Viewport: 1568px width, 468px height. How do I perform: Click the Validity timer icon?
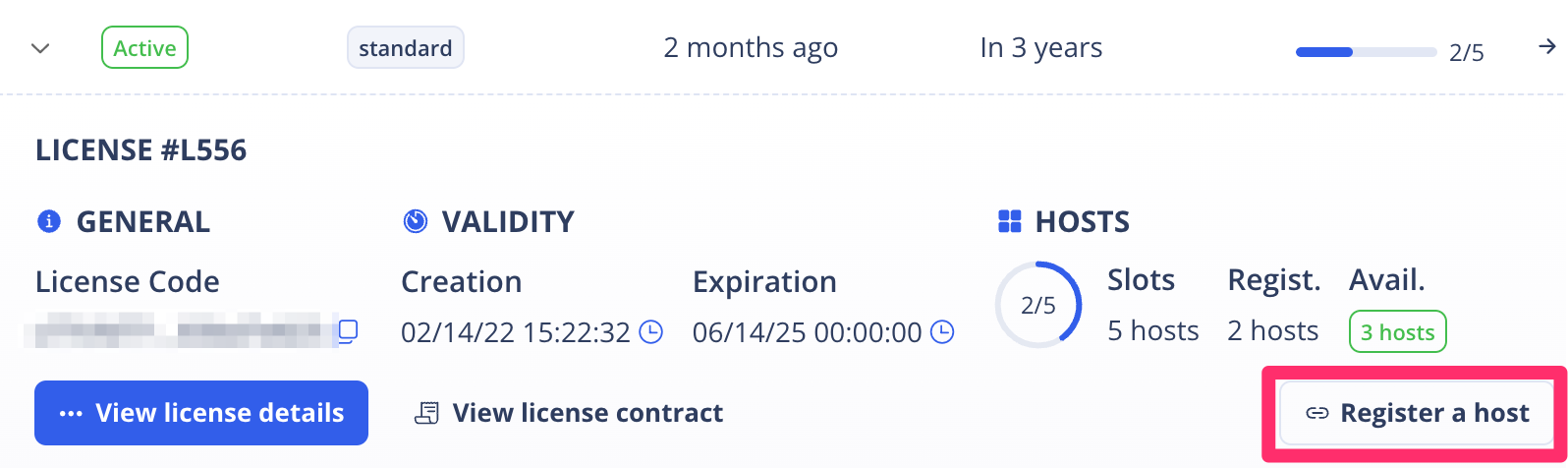416,221
